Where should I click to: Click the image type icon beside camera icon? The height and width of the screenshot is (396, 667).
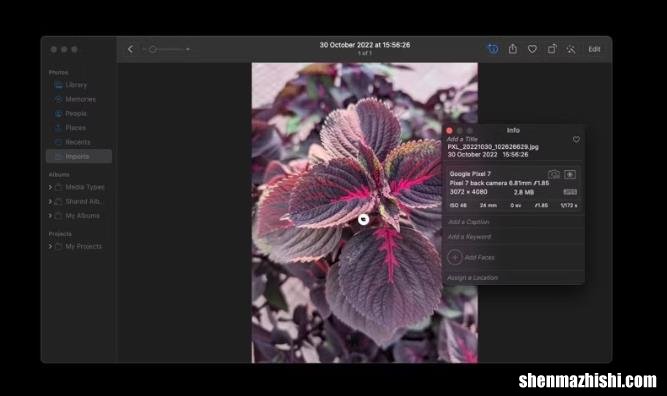pyautogui.click(x=570, y=174)
